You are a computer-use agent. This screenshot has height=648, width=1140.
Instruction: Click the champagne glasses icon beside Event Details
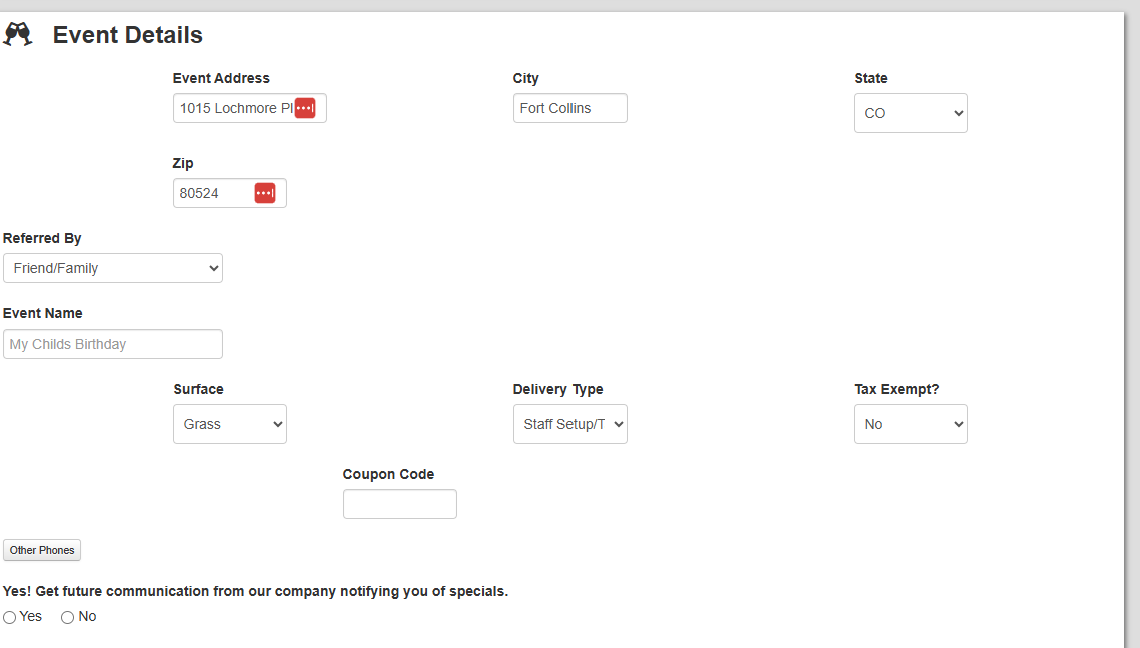(x=18, y=35)
